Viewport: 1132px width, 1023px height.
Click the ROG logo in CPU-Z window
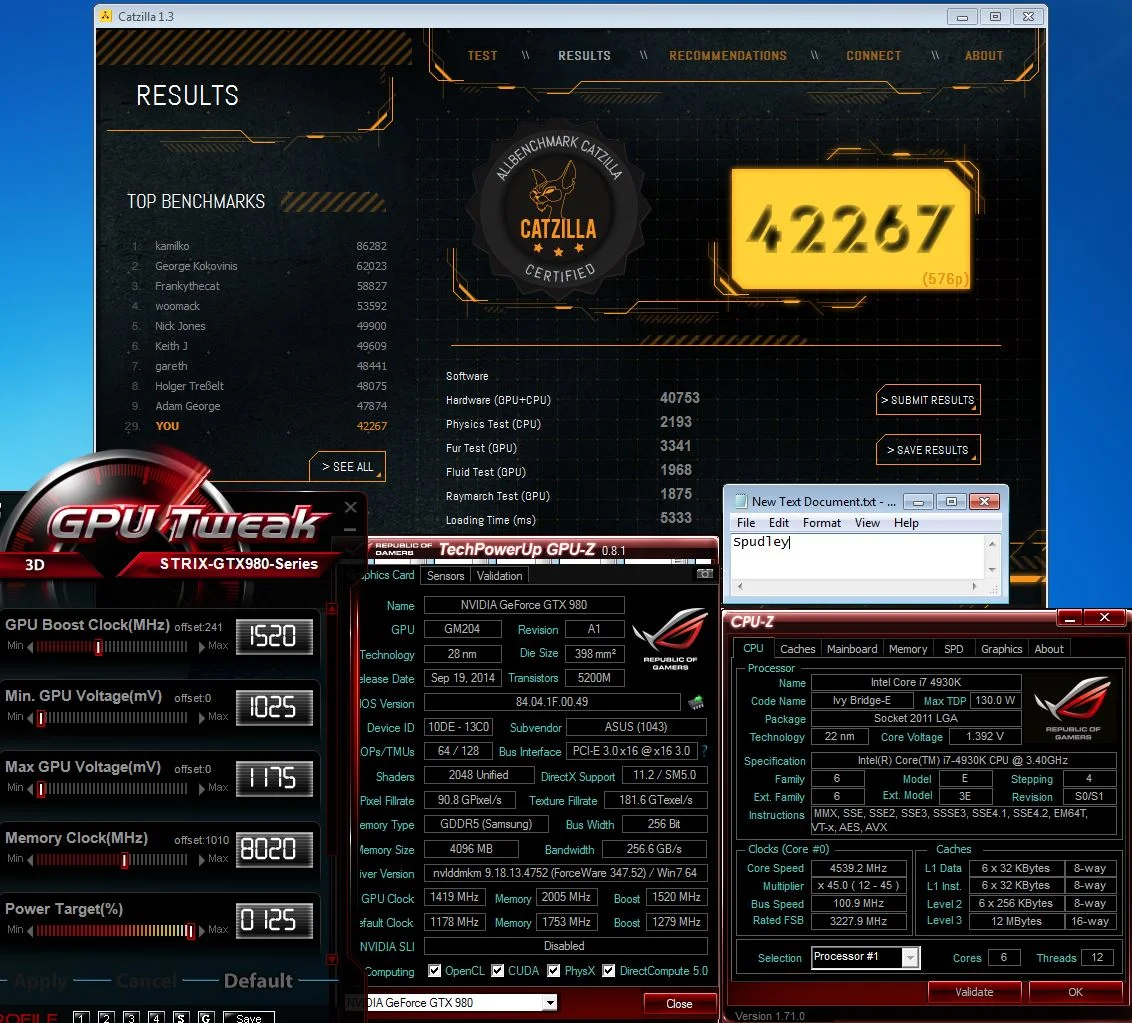tap(1073, 708)
